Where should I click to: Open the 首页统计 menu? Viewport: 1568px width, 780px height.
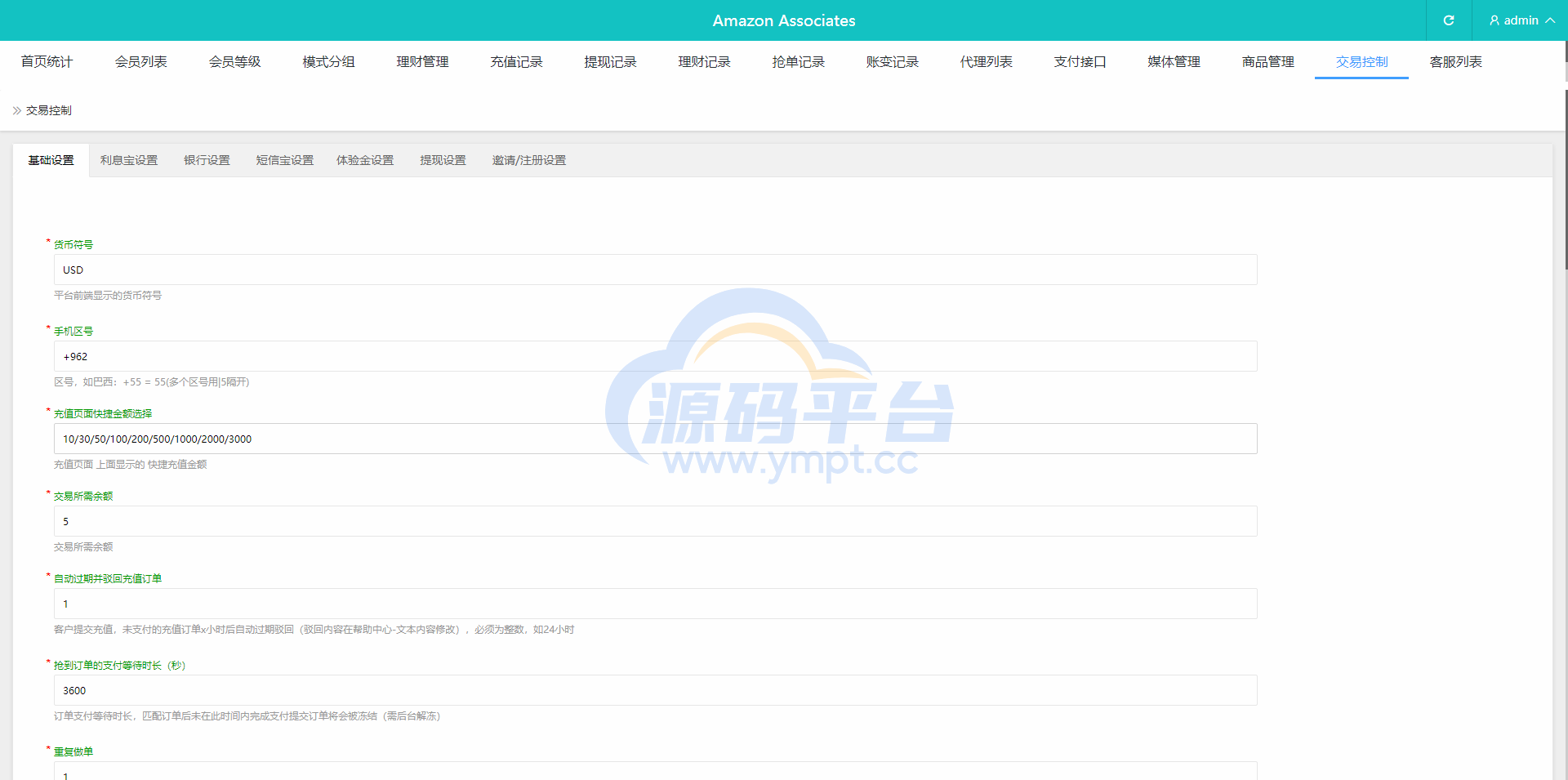point(47,62)
